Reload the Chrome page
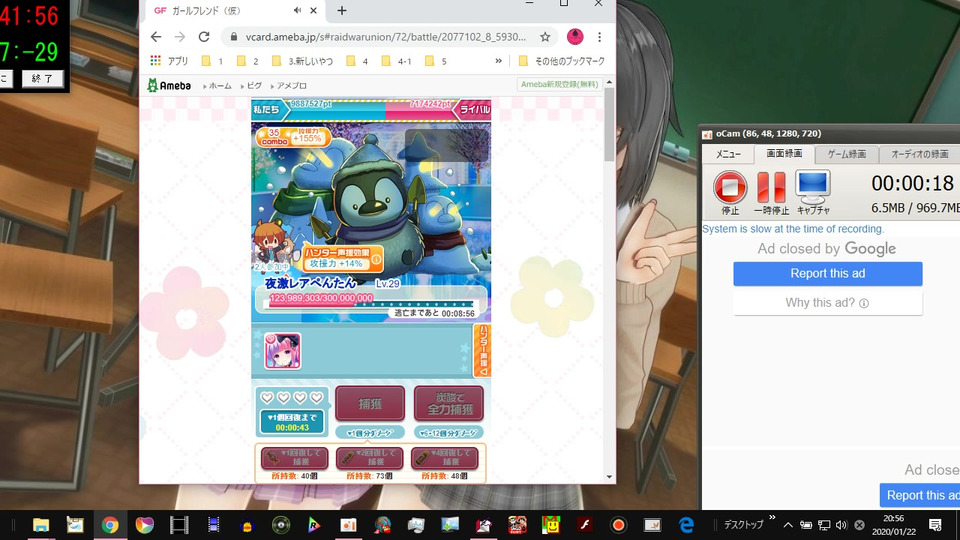The height and width of the screenshot is (540, 960). (x=204, y=37)
